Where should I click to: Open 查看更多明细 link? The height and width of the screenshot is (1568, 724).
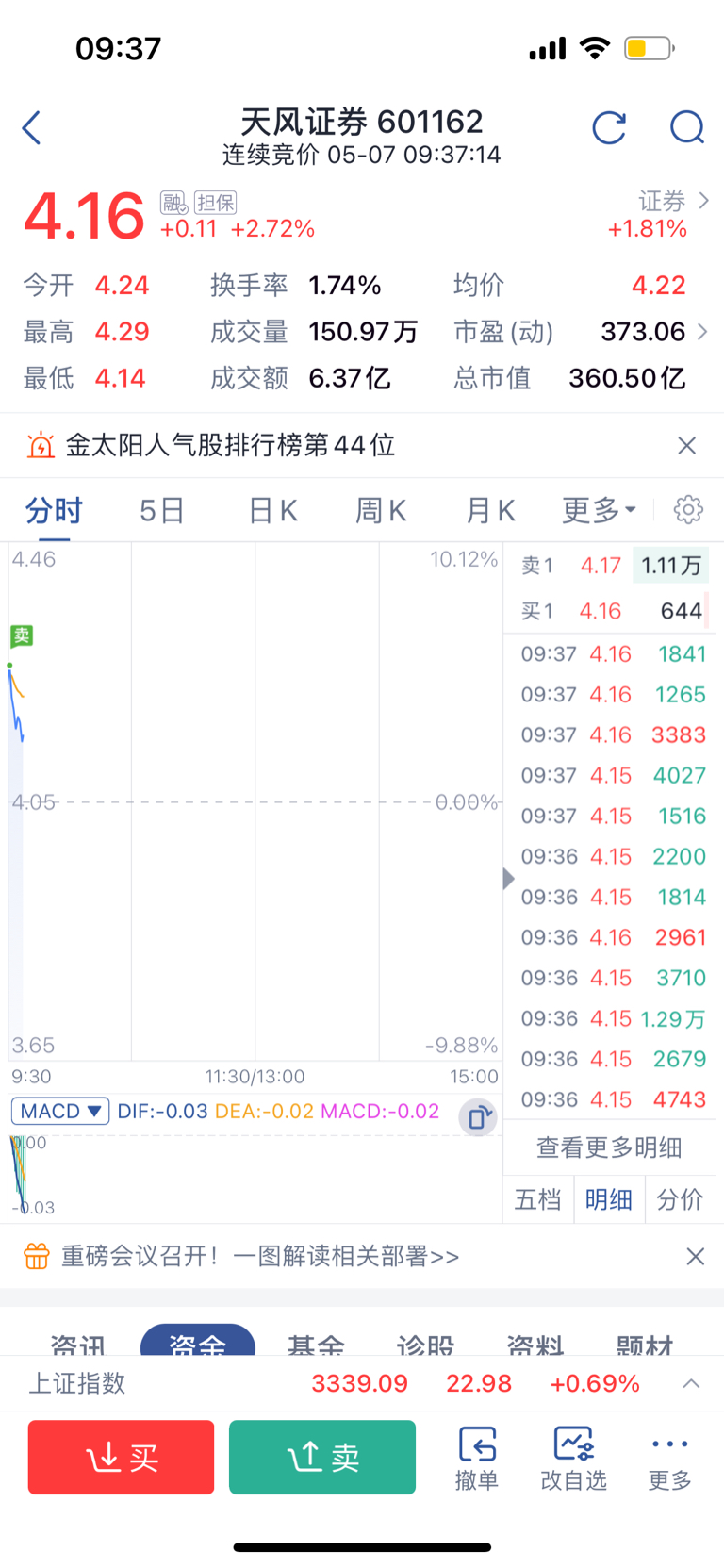609,1147
